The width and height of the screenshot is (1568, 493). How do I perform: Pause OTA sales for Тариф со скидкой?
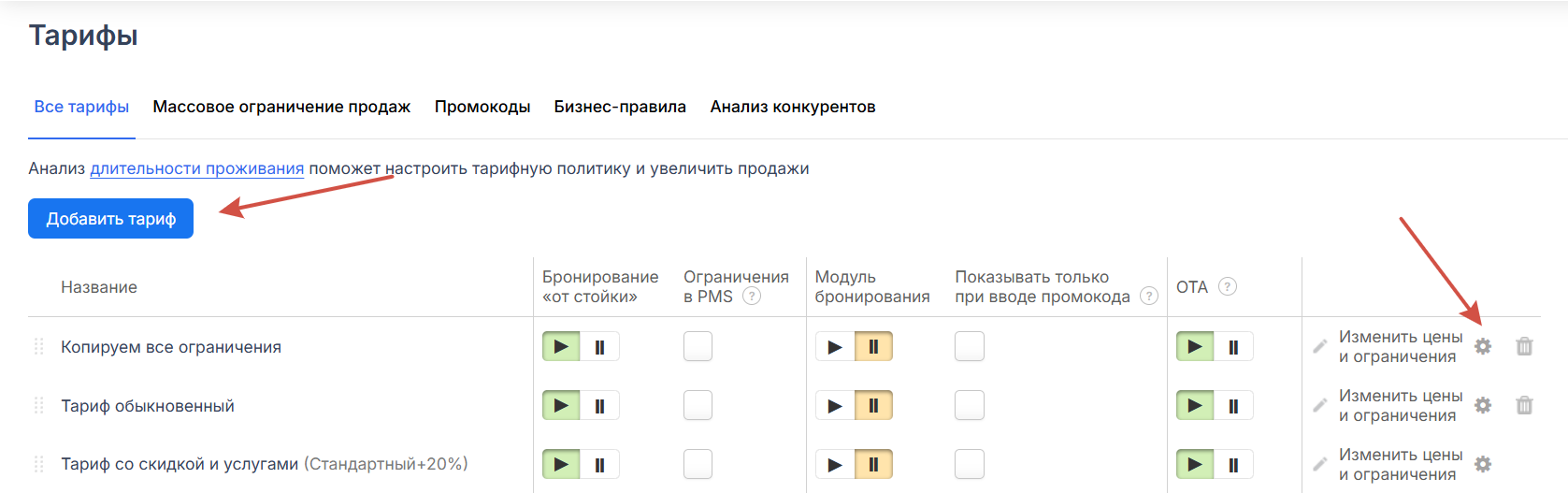(1233, 464)
